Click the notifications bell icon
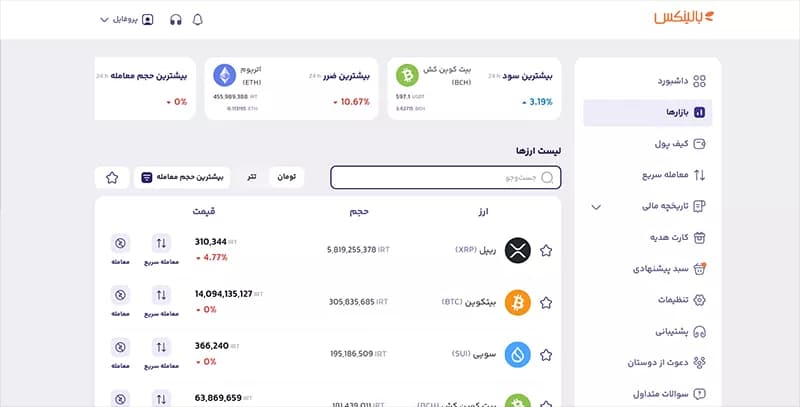Viewport: 800px width, 407px height. tap(197, 19)
